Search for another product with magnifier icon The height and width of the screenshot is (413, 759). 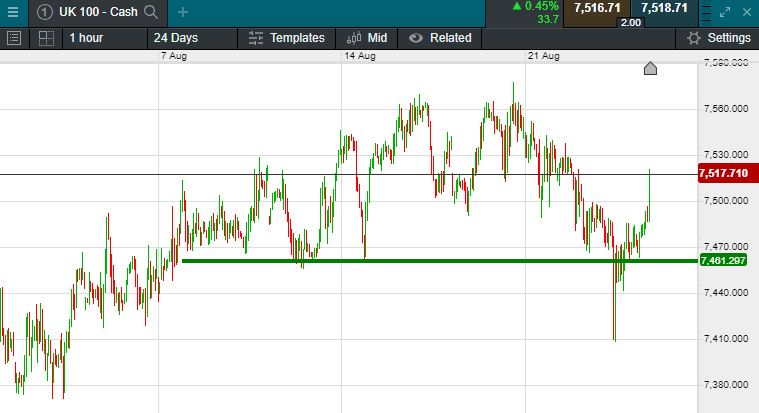(151, 12)
